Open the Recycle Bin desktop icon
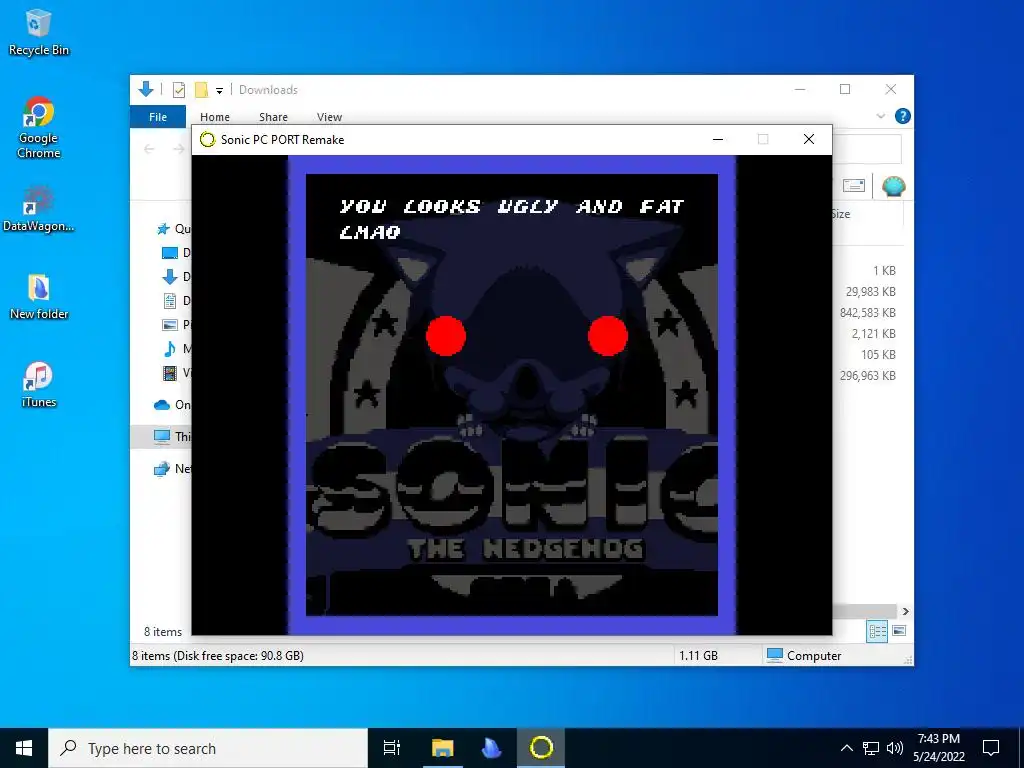The height and width of the screenshot is (768, 1024). tap(38, 33)
